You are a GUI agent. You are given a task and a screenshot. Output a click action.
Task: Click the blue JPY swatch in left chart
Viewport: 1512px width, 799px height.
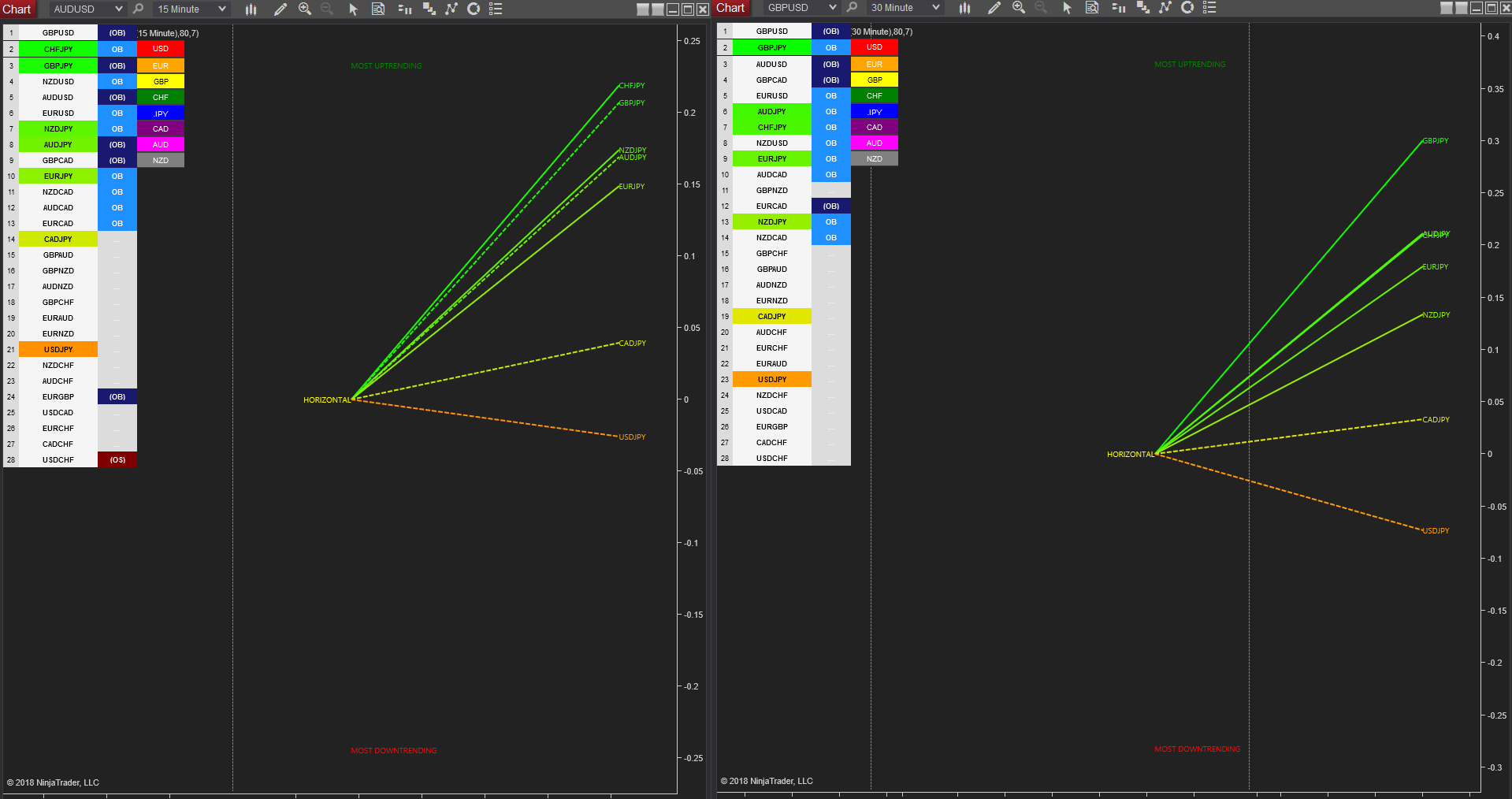(161, 113)
